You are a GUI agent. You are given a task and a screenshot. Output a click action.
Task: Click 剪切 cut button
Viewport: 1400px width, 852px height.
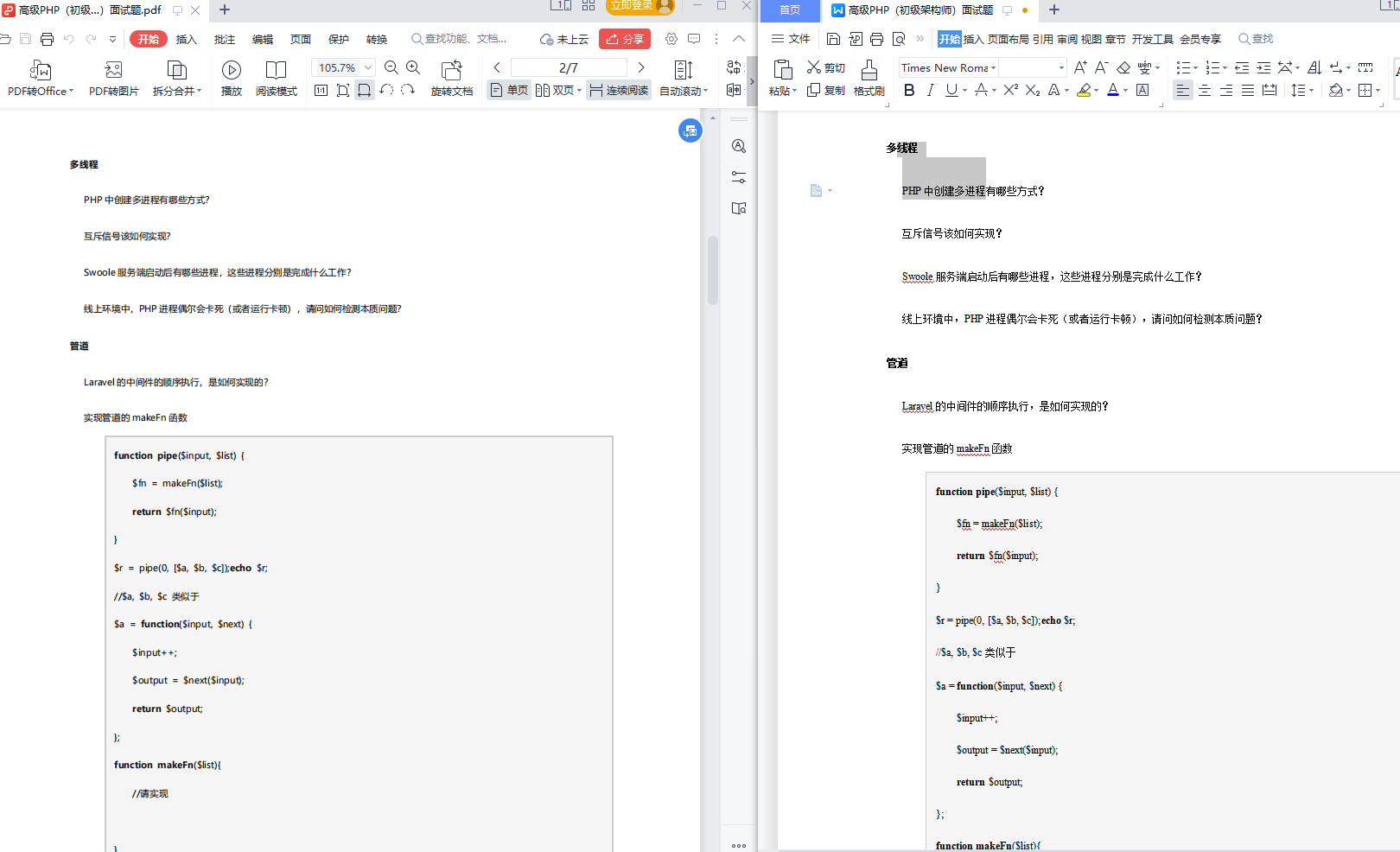coord(826,67)
